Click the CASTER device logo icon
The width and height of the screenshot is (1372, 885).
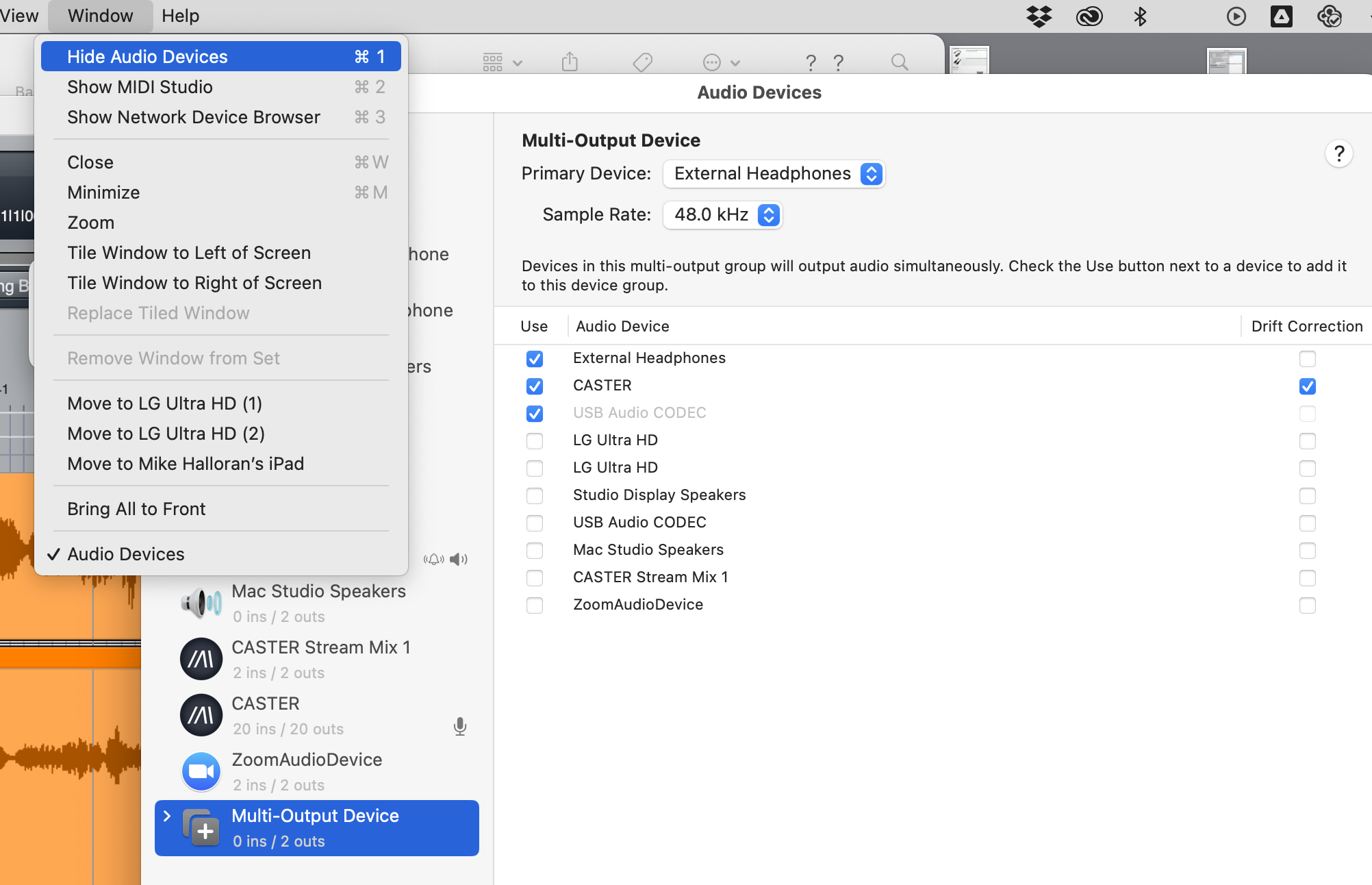tap(201, 715)
